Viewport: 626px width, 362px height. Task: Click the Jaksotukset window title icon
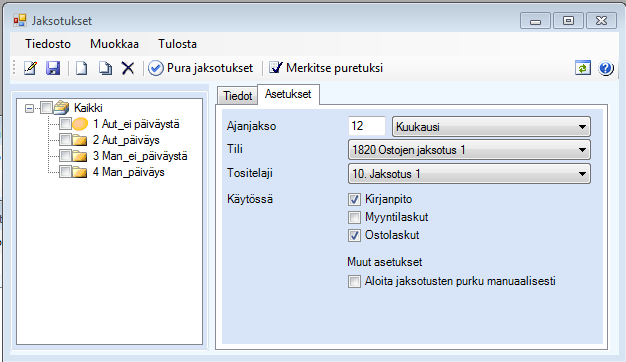(x=20, y=20)
